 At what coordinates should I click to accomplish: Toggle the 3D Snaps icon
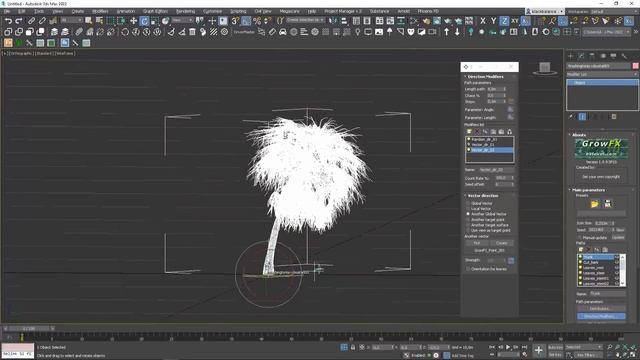tap(235, 21)
